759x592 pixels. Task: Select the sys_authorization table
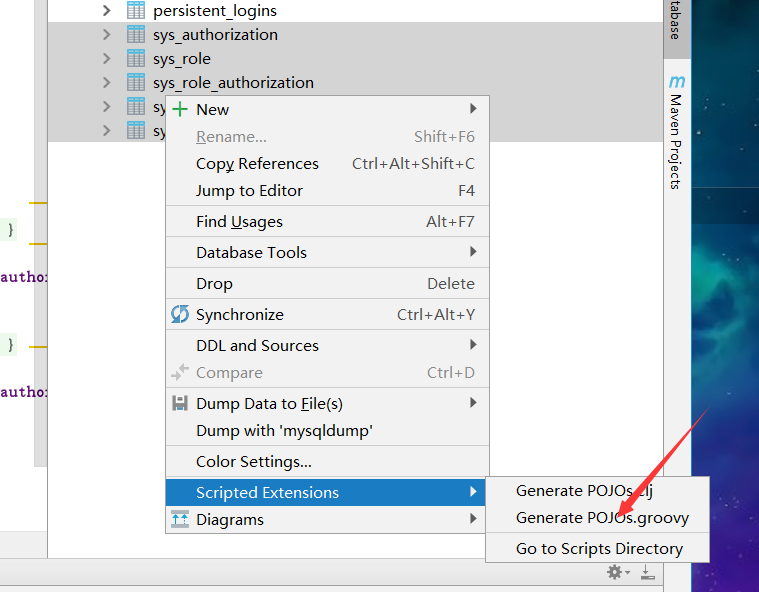355,34
